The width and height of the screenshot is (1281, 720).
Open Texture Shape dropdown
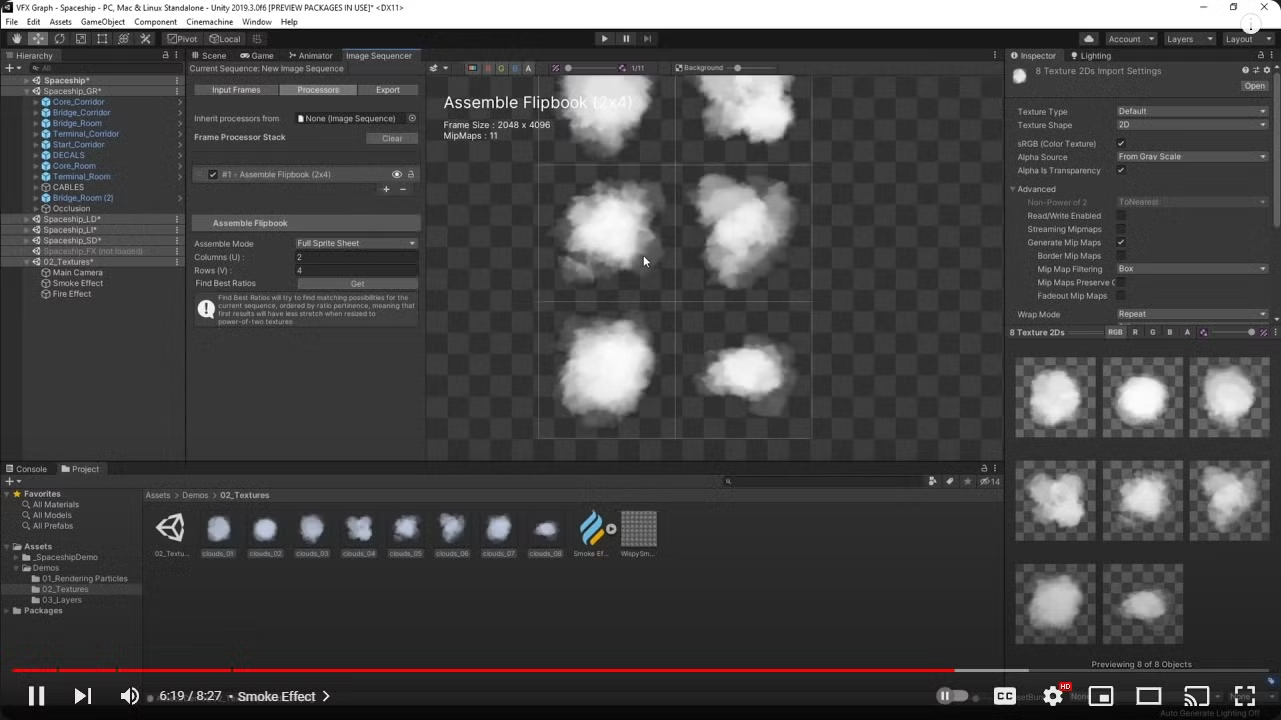[x=1192, y=125]
